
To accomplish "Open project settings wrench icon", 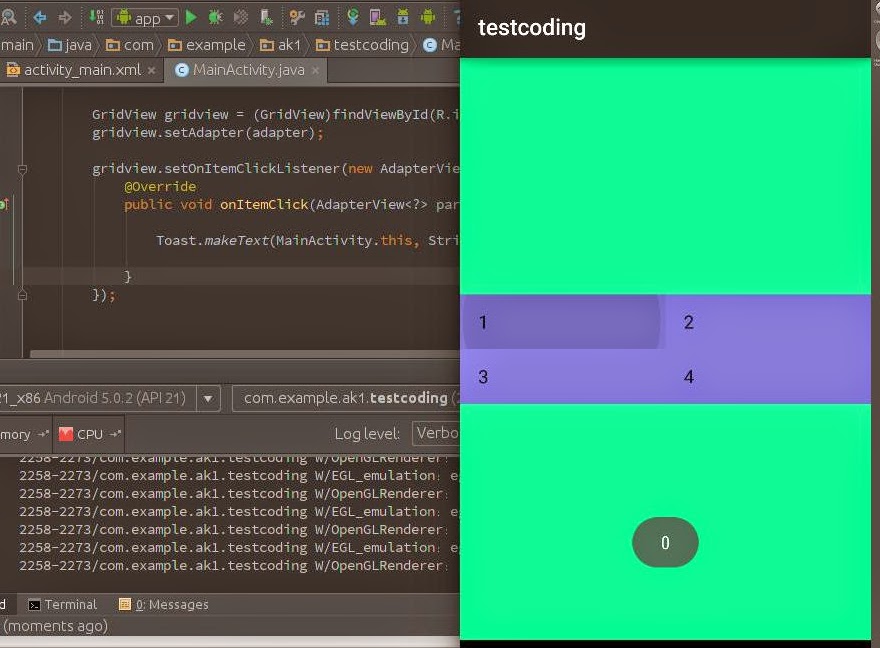I will pos(297,17).
